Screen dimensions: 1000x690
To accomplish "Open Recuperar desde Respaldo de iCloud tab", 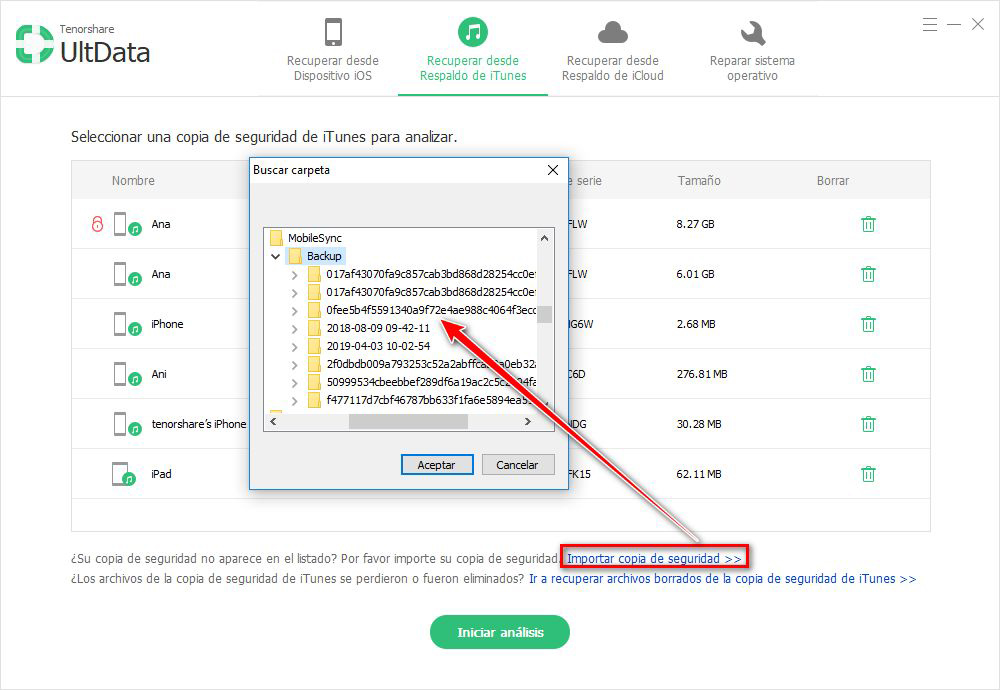I will (x=612, y=50).
